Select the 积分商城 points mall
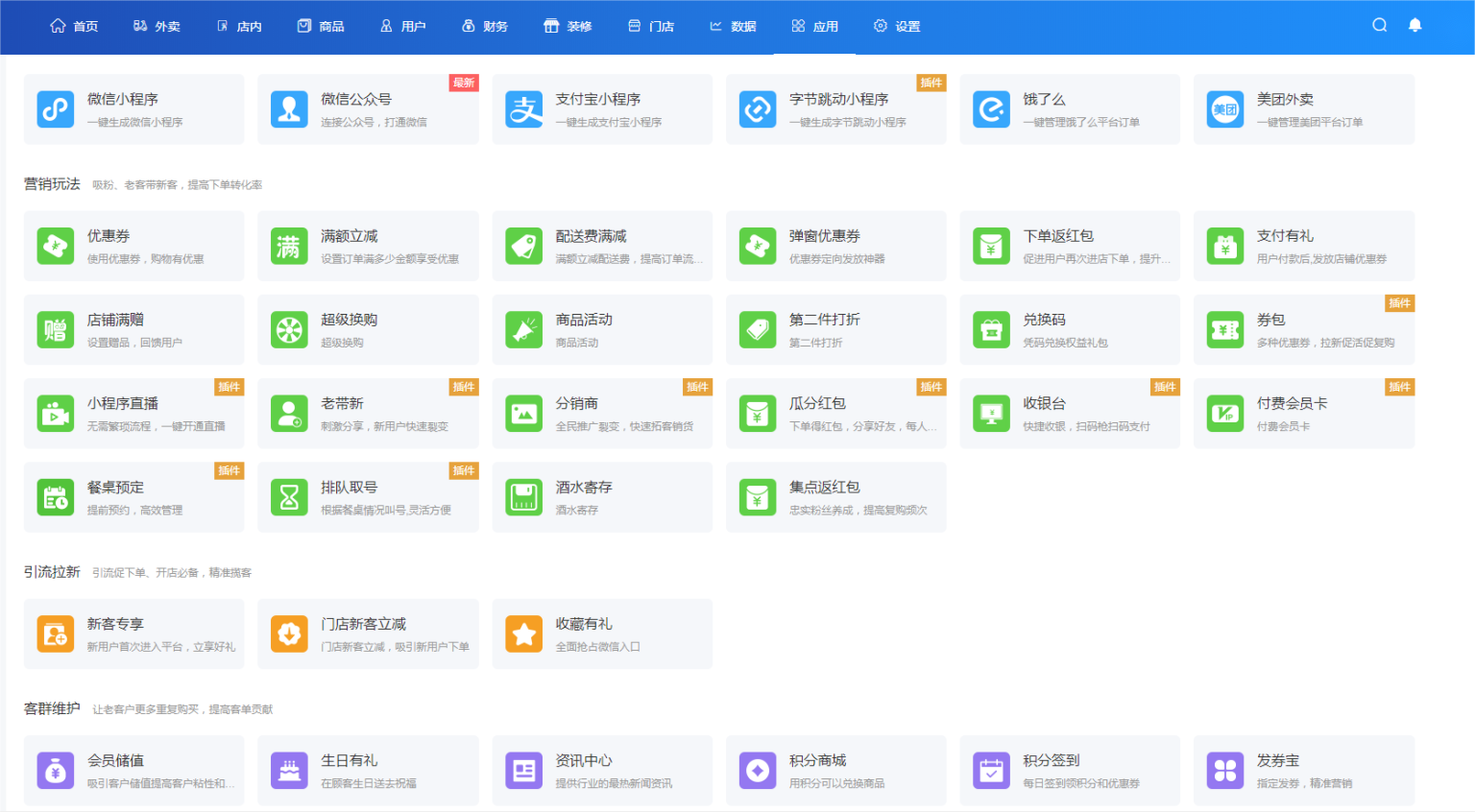1475x812 pixels. pos(835,770)
